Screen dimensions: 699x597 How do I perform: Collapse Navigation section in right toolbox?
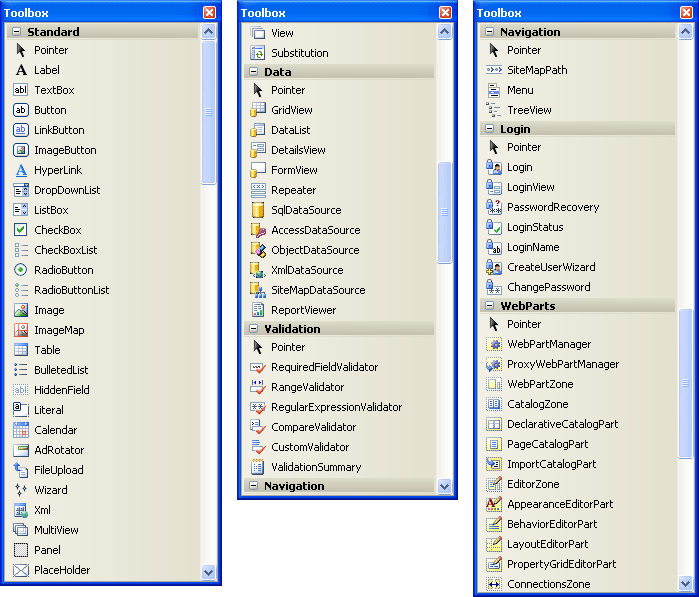(489, 32)
